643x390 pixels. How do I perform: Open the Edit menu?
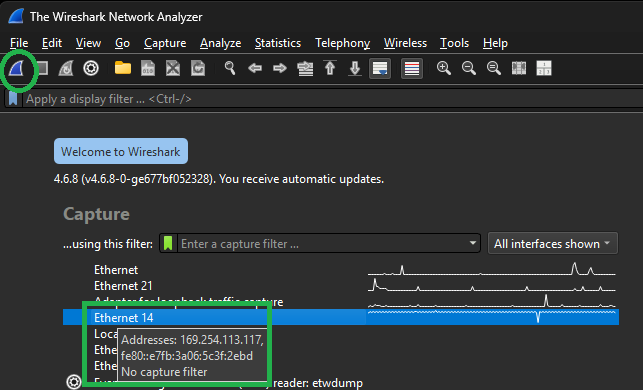pyautogui.click(x=52, y=43)
